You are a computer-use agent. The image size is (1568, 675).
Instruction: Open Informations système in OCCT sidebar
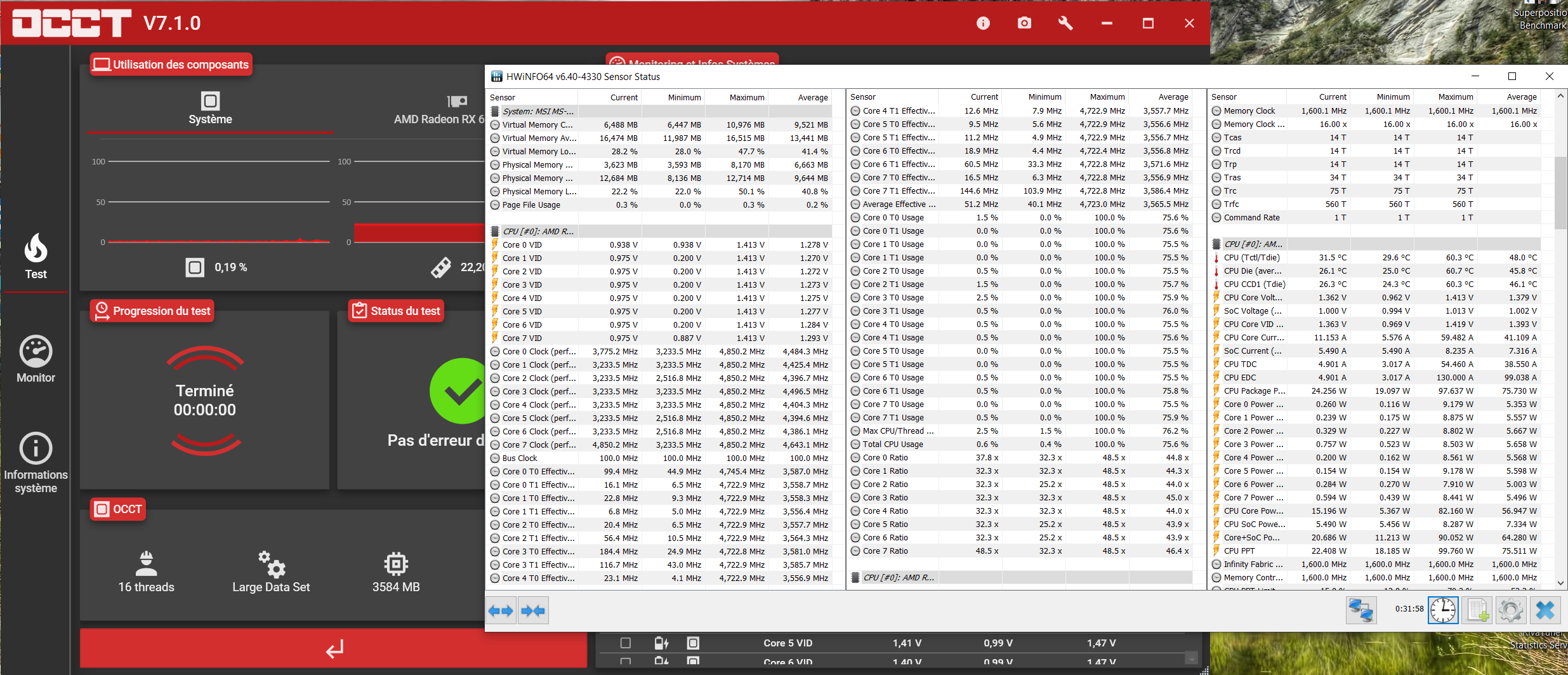pos(36,463)
